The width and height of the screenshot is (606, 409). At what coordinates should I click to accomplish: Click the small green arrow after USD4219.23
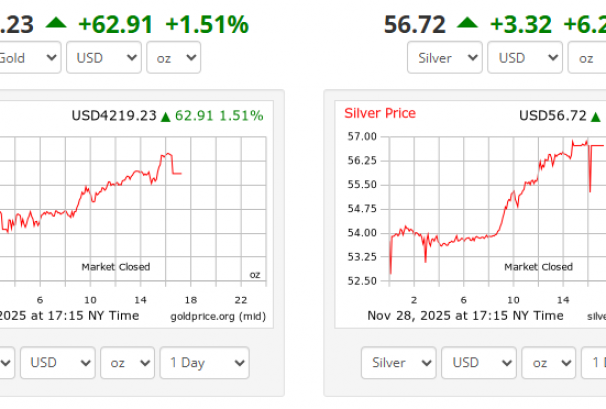coord(165,116)
